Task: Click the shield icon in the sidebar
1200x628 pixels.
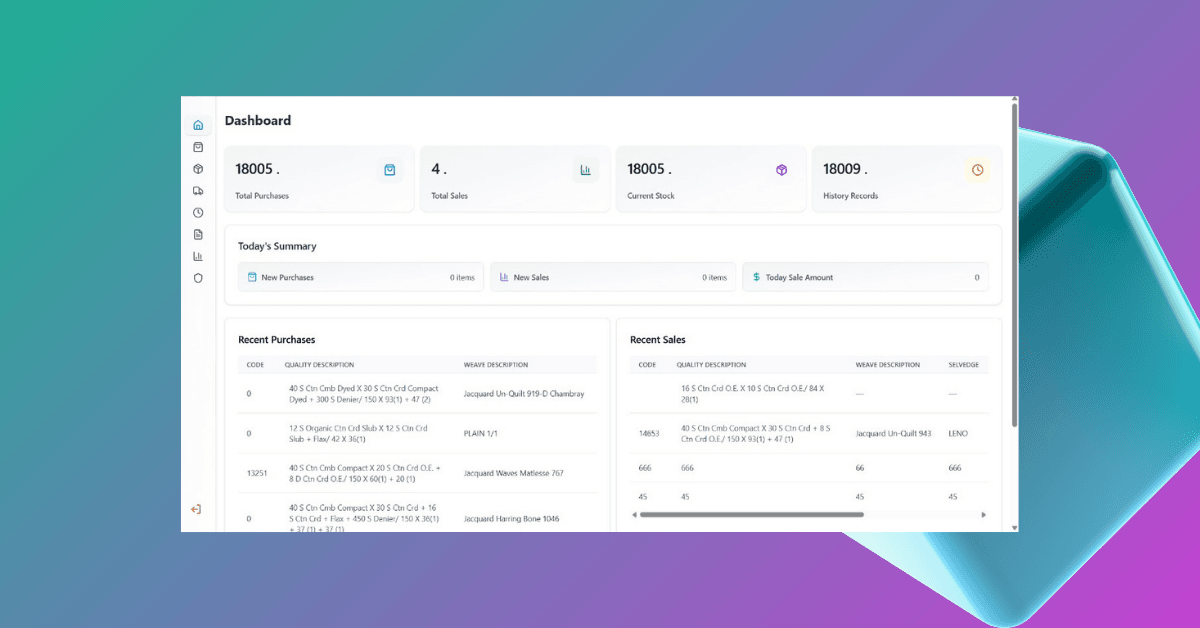Action: coord(198,277)
